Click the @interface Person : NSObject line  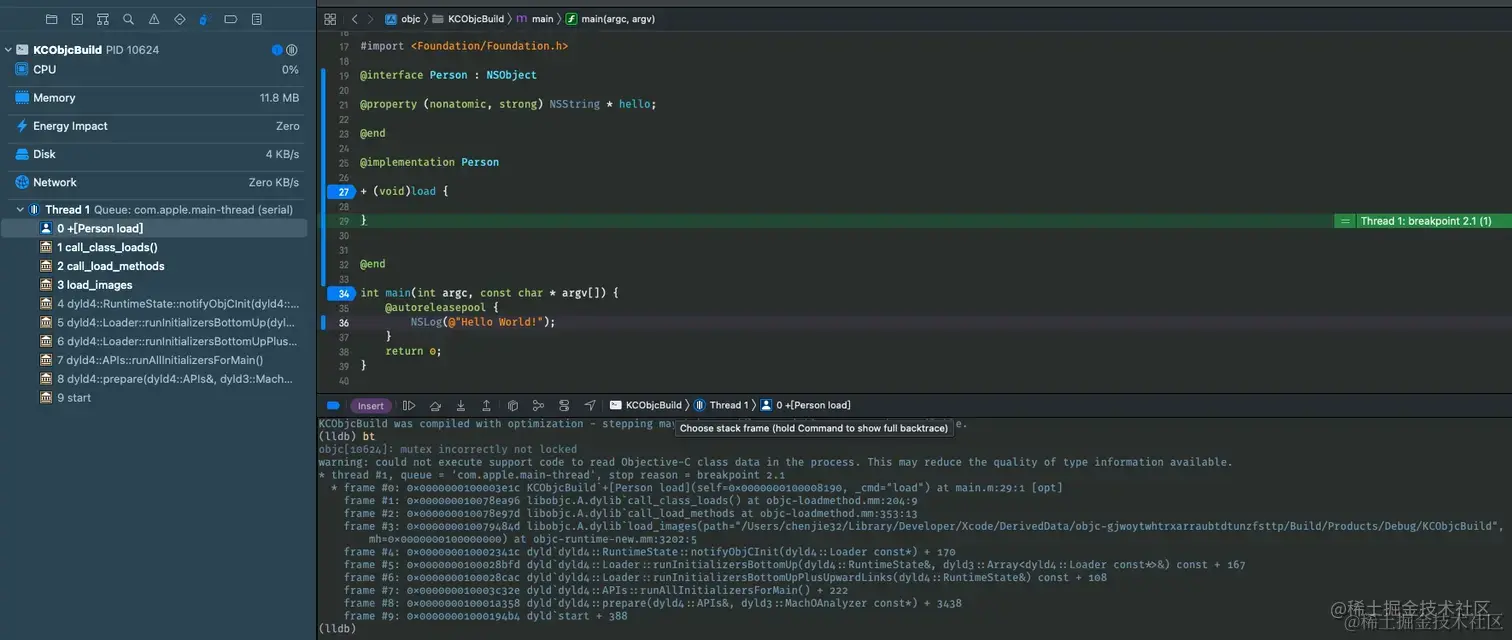point(448,75)
